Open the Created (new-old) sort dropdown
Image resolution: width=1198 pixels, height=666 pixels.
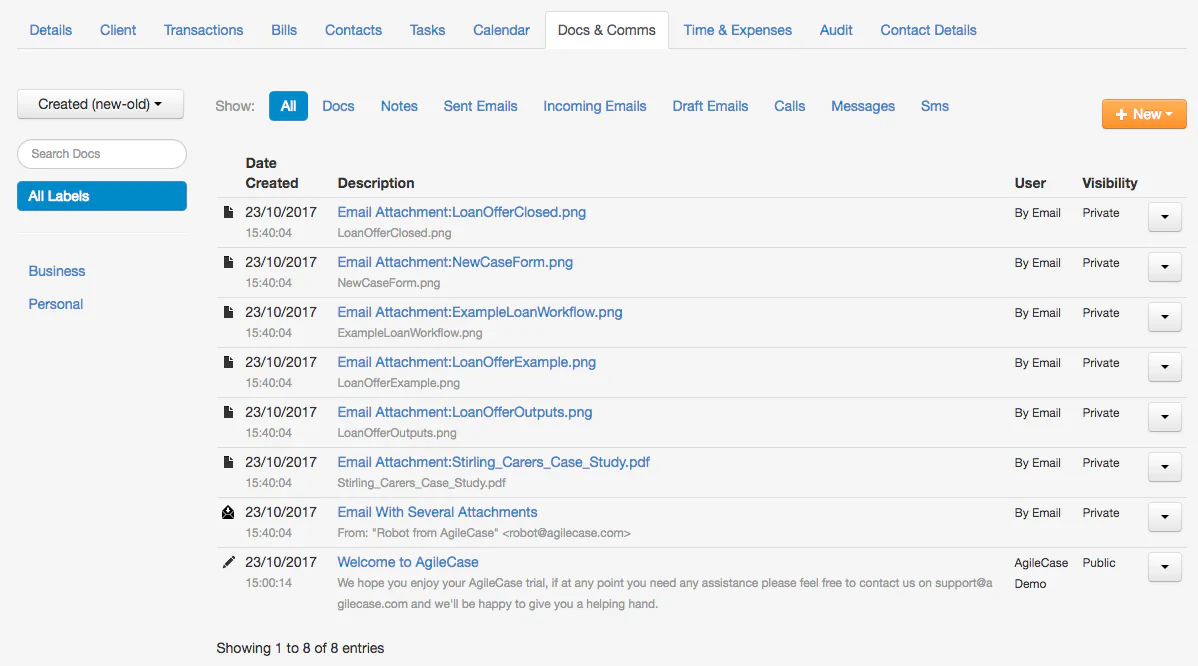point(100,103)
